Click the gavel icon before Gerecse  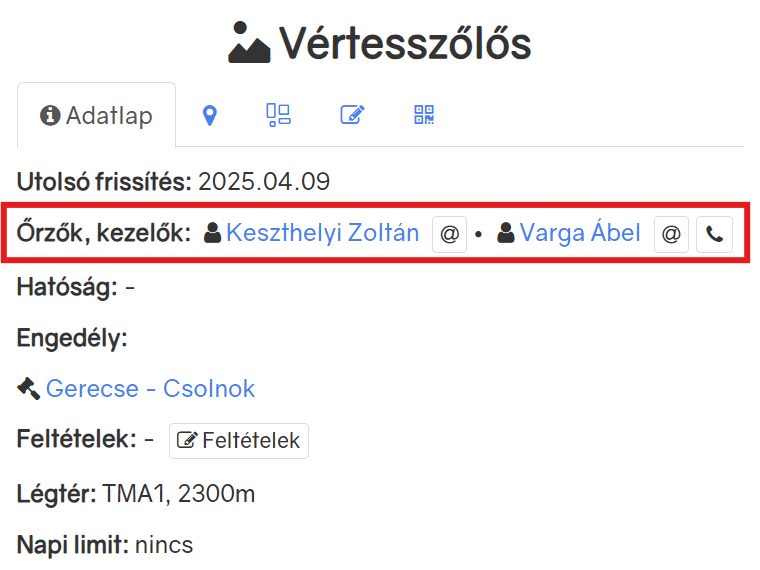(29, 388)
